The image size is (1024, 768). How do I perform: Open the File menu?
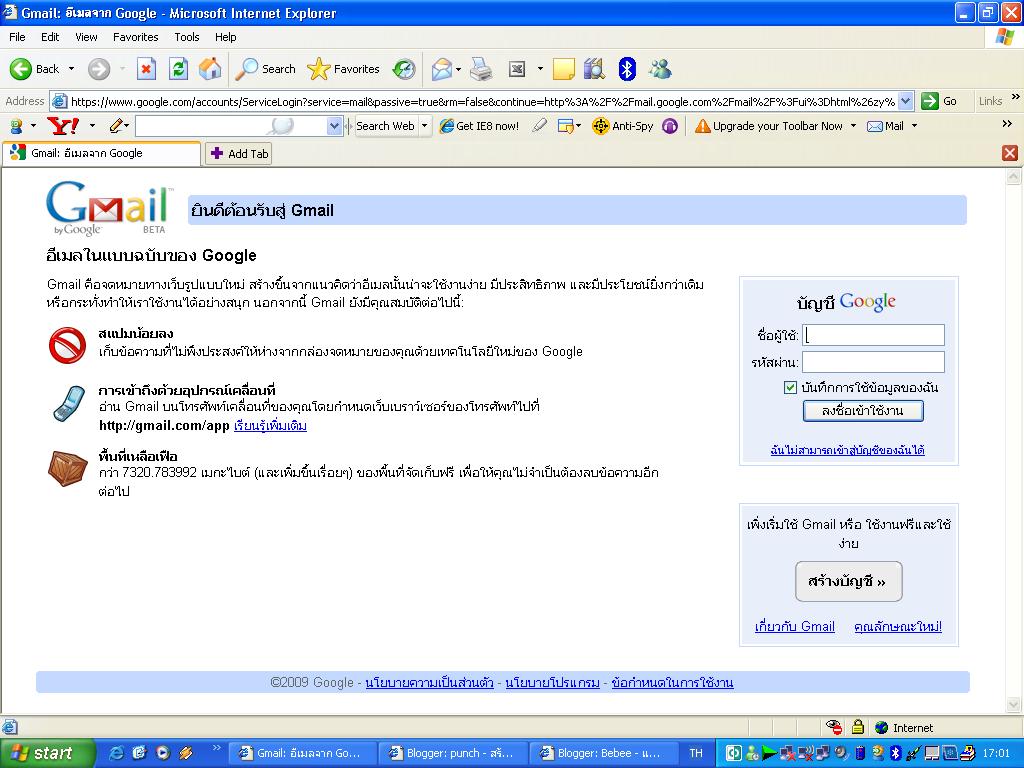coord(18,37)
